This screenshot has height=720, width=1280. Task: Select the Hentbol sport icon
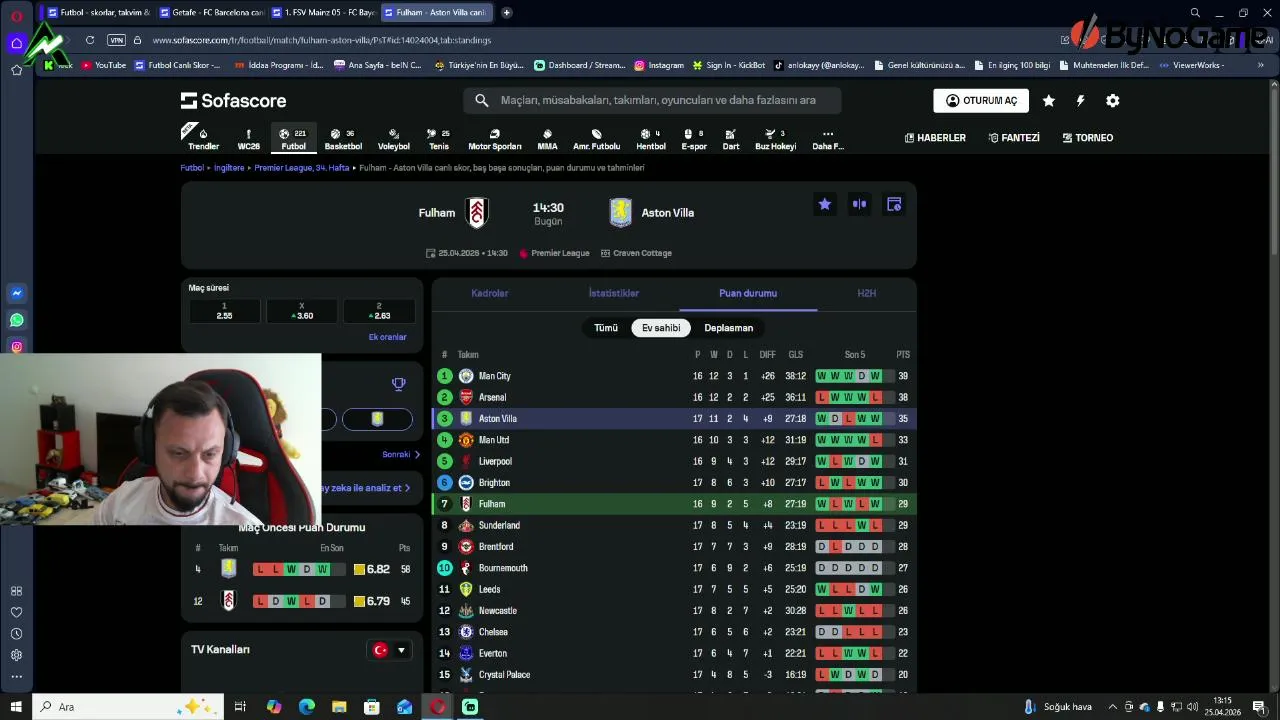click(x=651, y=139)
